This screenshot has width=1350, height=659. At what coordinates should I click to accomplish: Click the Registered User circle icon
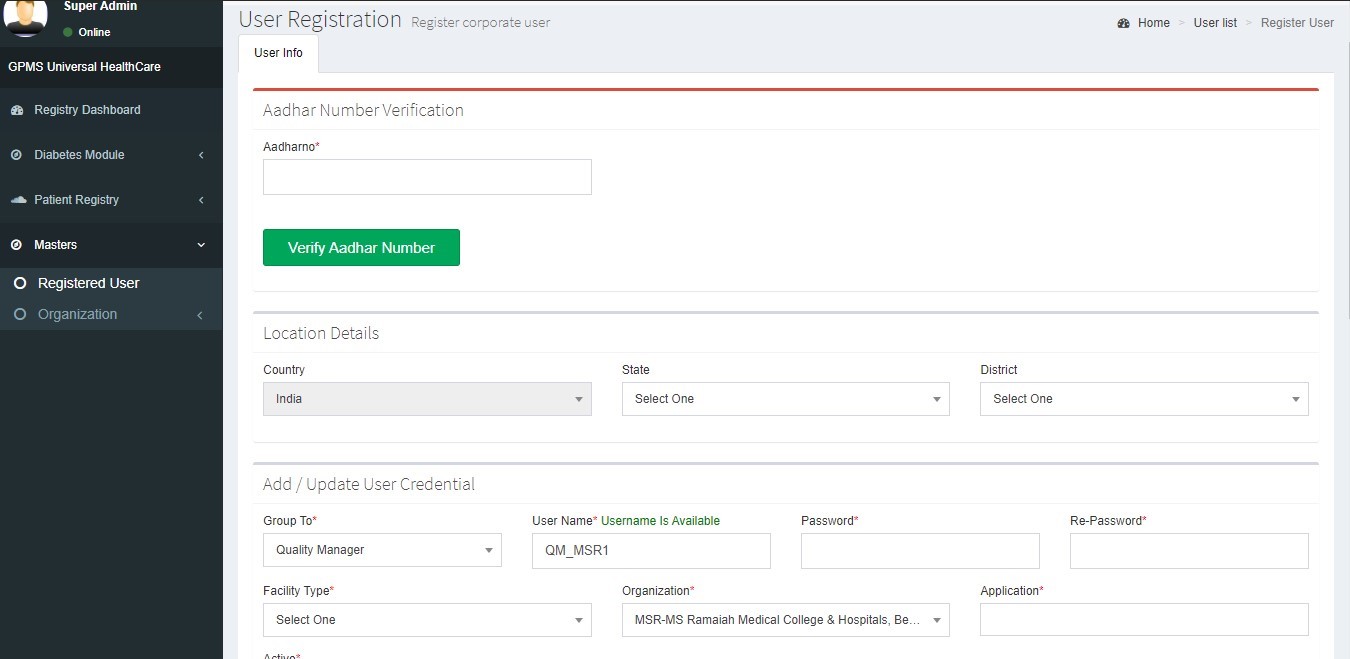click(x=20, y=283)
